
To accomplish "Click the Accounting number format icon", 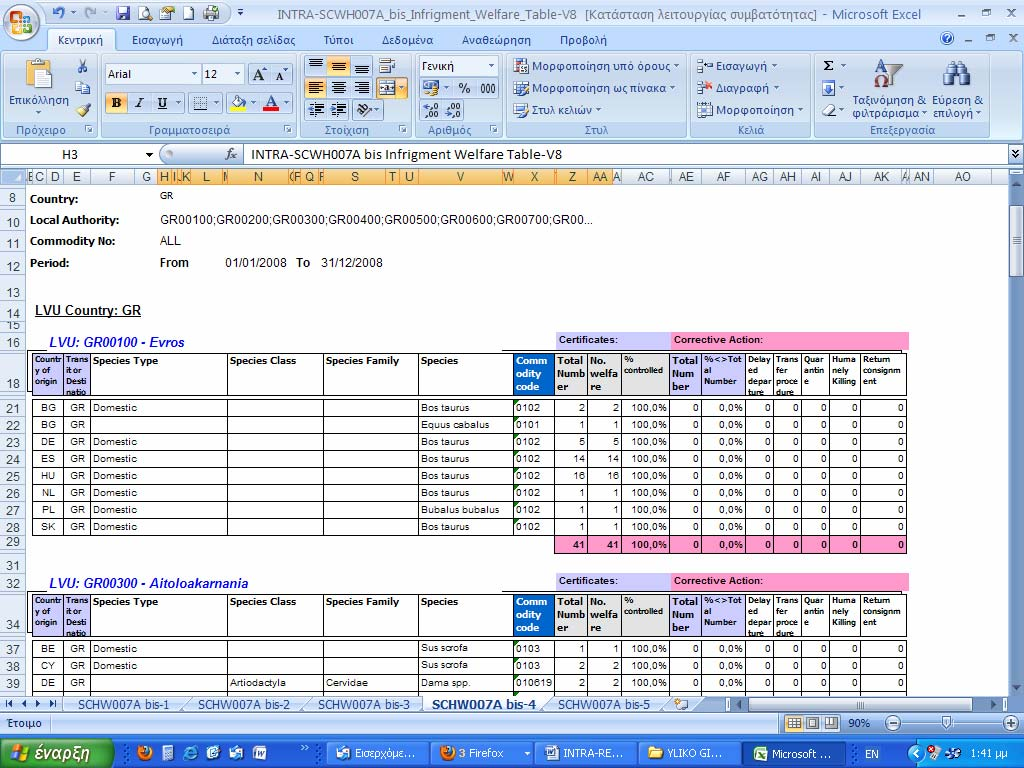I will (x=430, y=88).
